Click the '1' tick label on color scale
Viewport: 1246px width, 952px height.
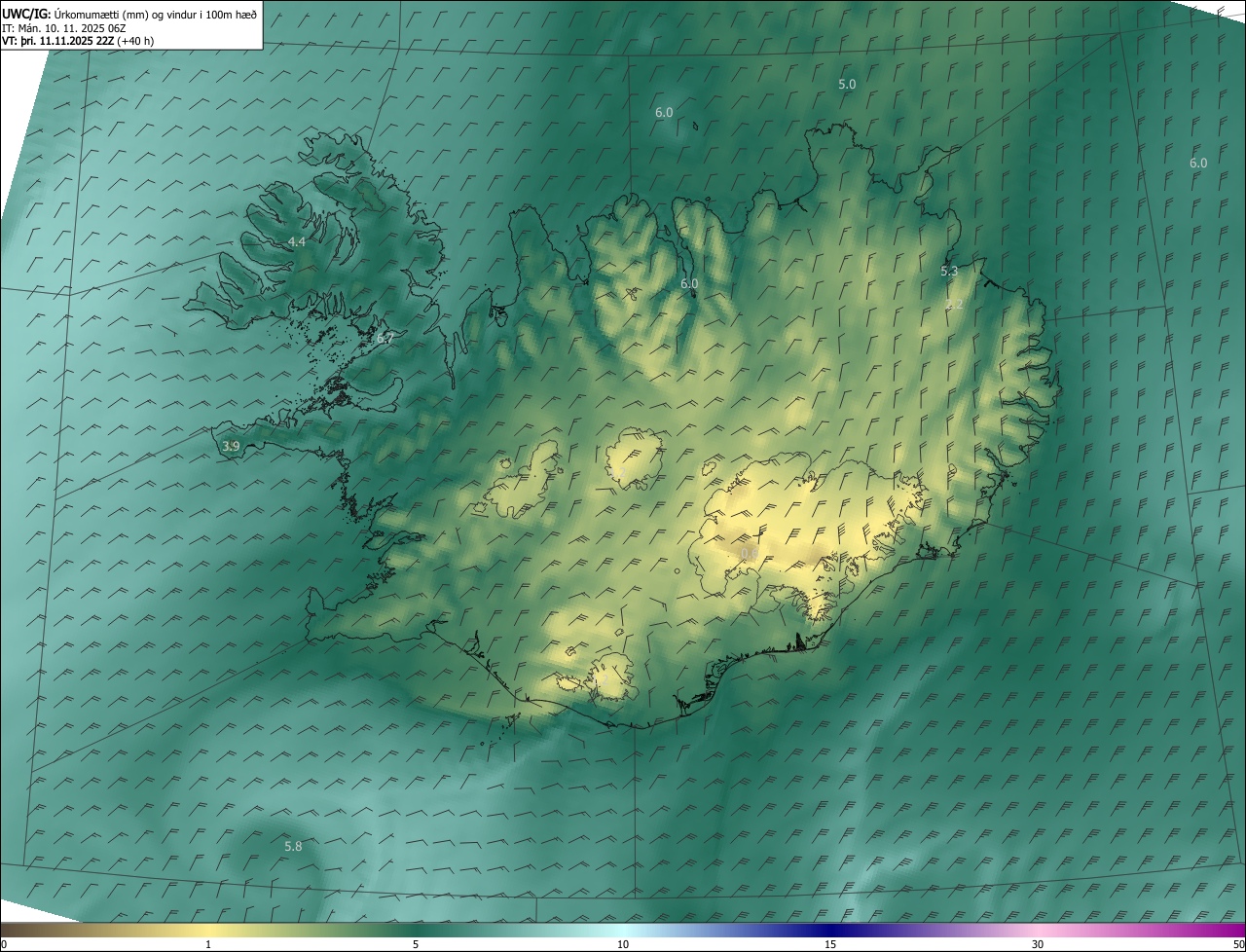pyautogui.click(x=208, y=944)
